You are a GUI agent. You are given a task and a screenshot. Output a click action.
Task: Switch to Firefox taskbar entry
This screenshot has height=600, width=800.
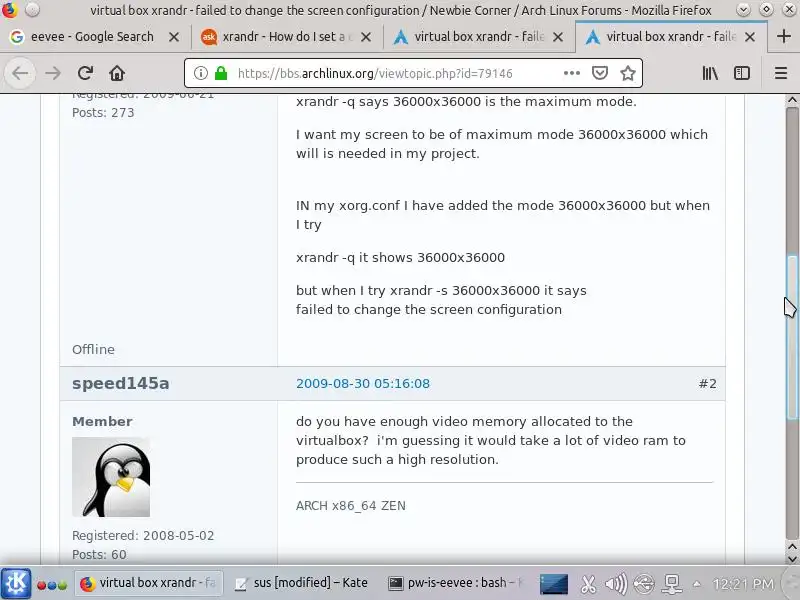(148, 583)
